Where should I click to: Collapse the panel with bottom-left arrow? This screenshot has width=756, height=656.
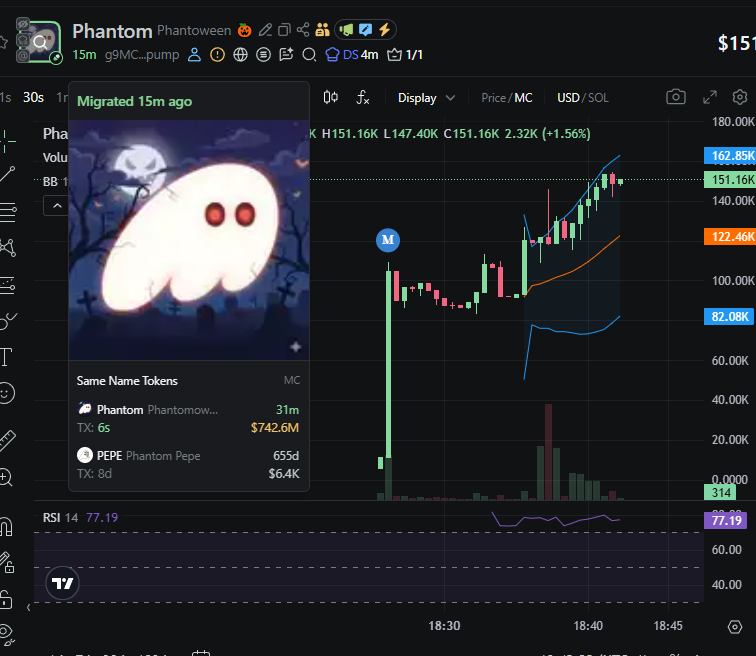[x=28, y=607]
